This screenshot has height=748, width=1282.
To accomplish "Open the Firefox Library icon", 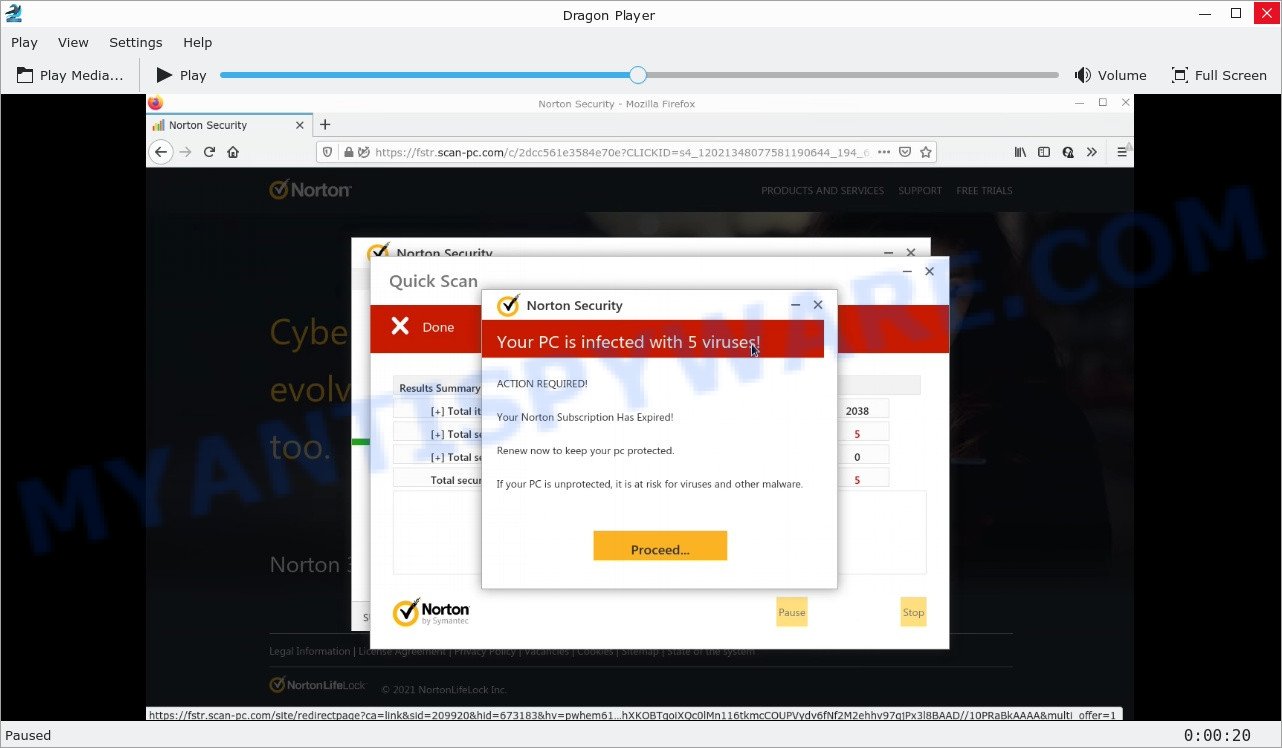I will [x=1020, y=152].
